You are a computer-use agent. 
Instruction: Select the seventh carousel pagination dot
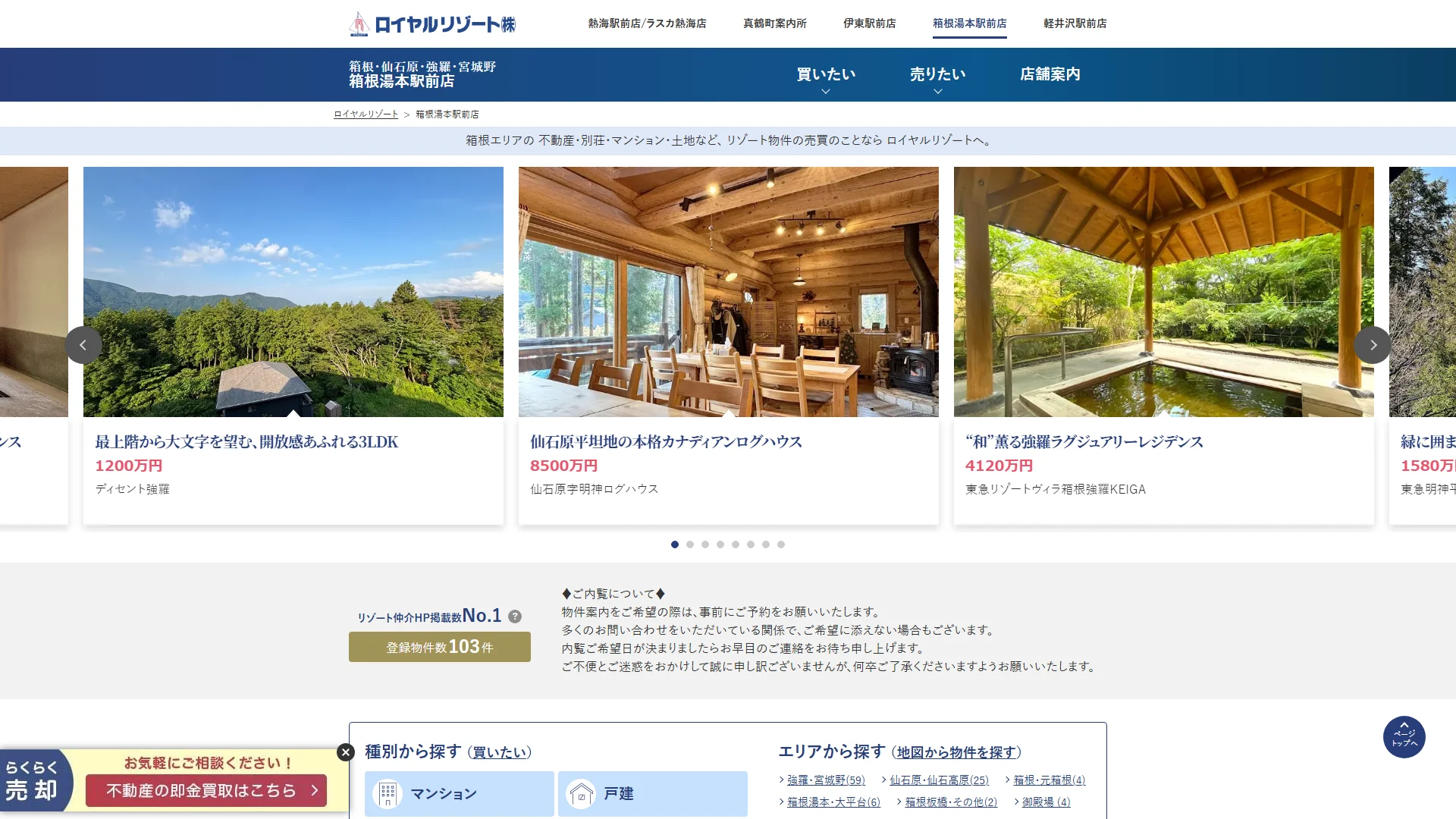766,544
